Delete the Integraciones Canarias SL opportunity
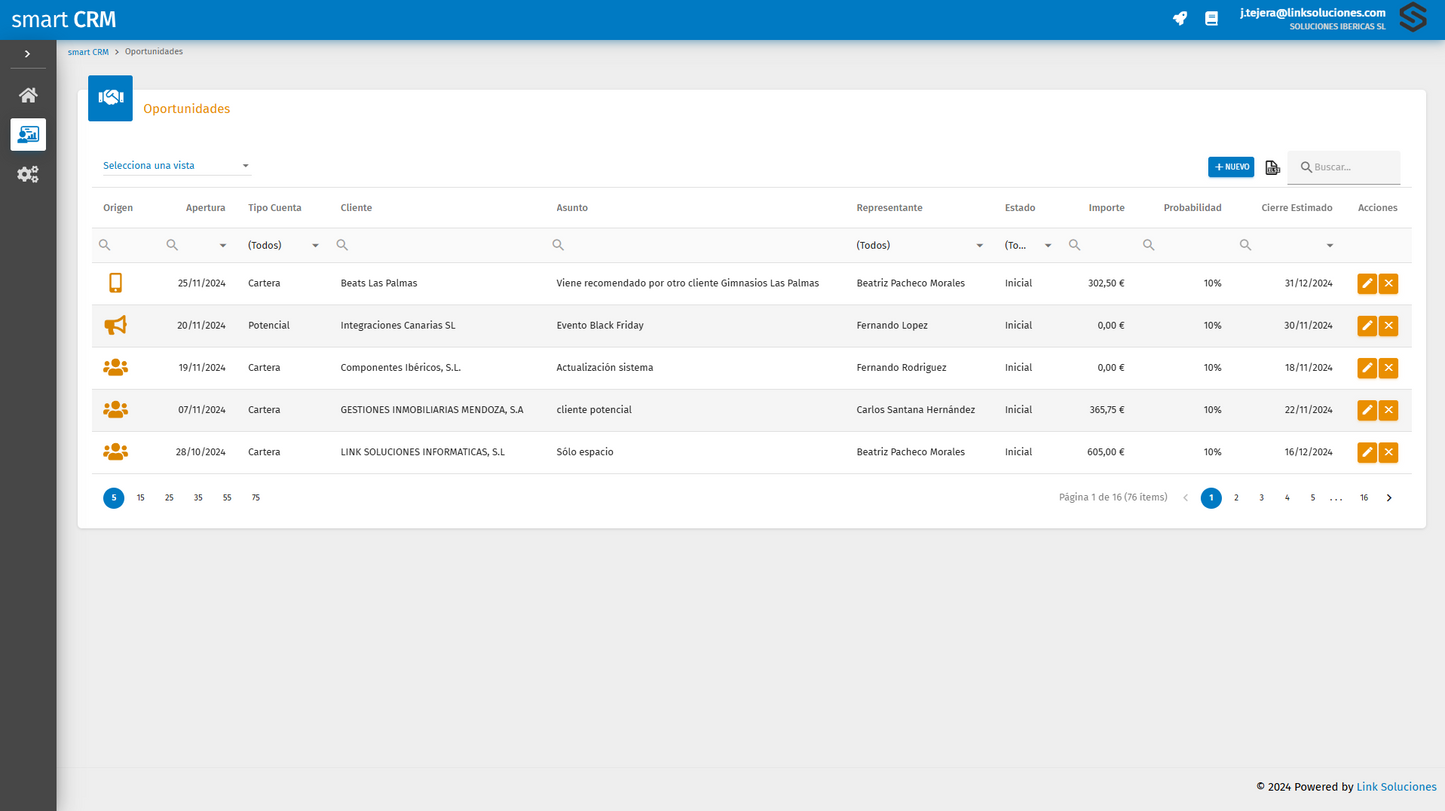Viewport: 1445px width, 811px height. click(x=1388, y=326)
